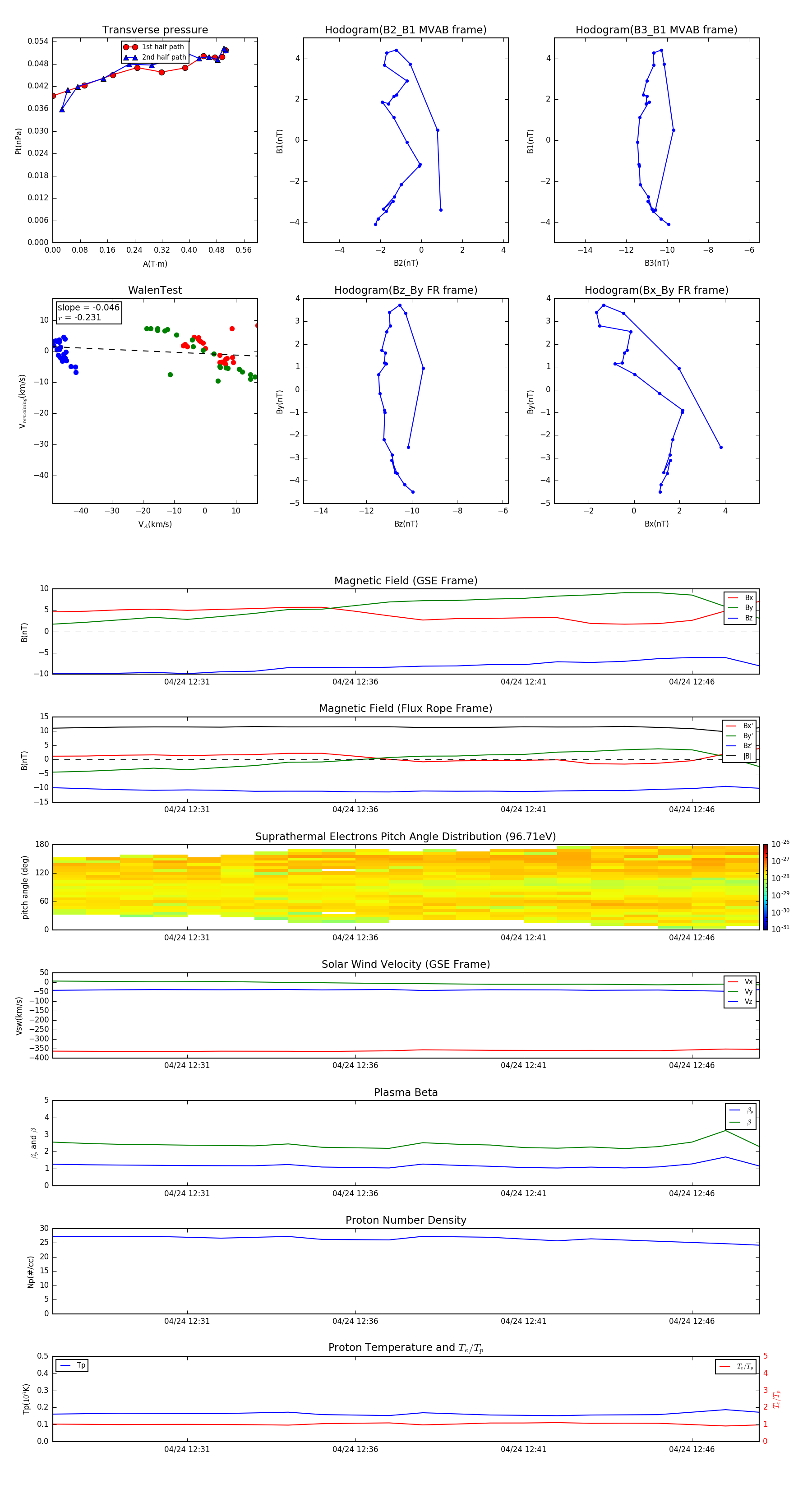Screen dimensions: 812x1489
Task: Click the 'Magnetic Field (GSE Frame)' title
Action: 406,581
